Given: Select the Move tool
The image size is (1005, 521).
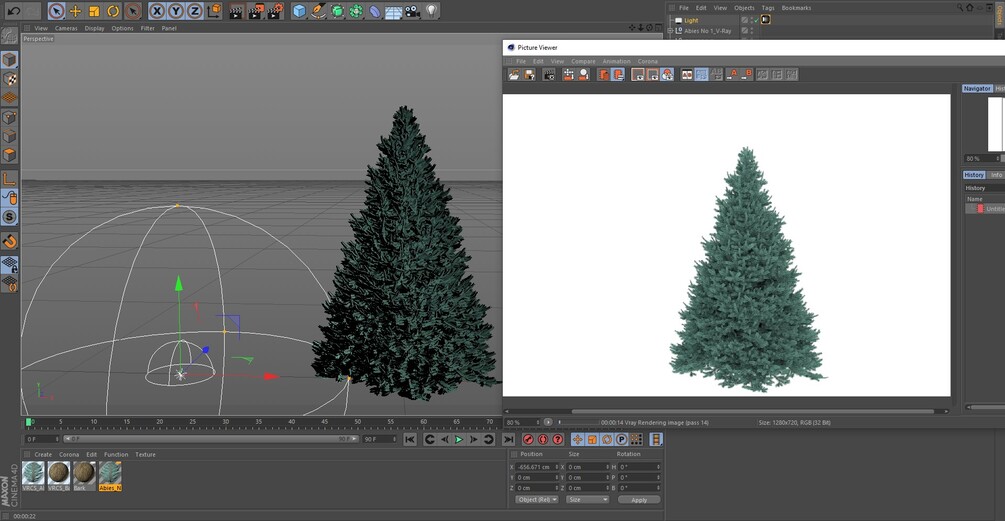Looking at the screenshot, I should click(75, 11).
